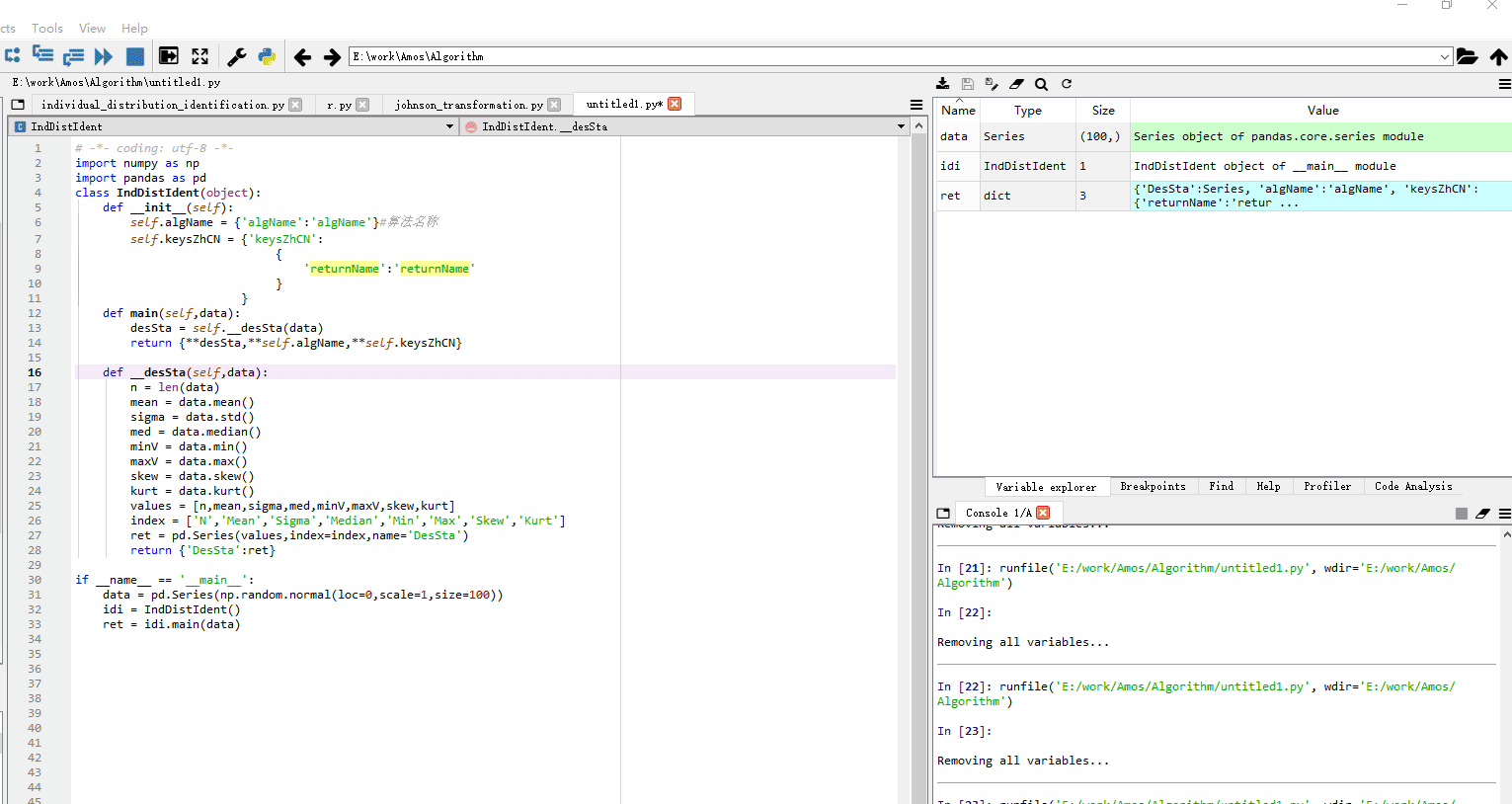The image size is (1512, 804).
Task: Open the Help pane tab
Action: [x=1269, y=486]
